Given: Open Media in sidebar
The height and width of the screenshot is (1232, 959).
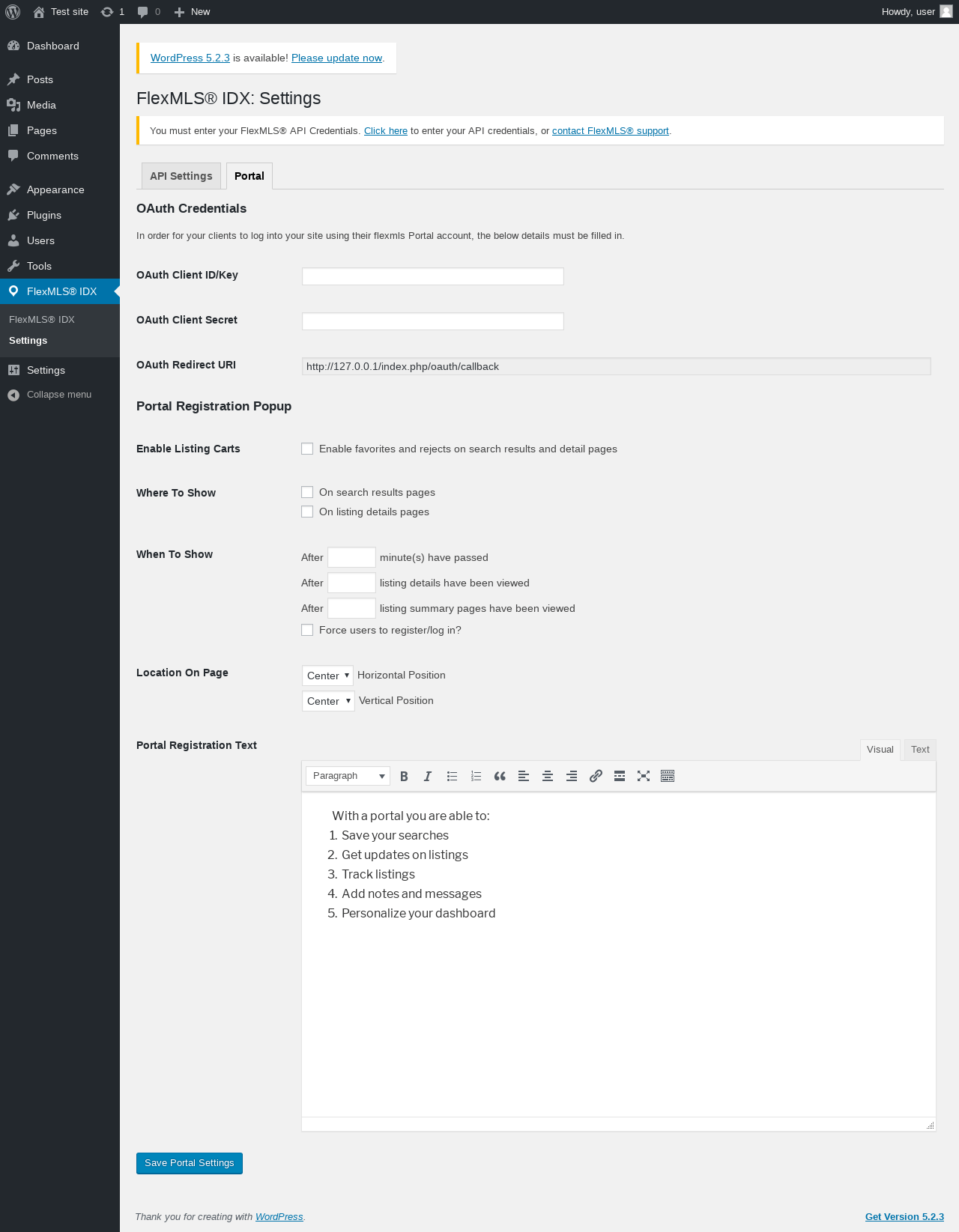Looking at the screenshot, I should (x=60, y=105).
